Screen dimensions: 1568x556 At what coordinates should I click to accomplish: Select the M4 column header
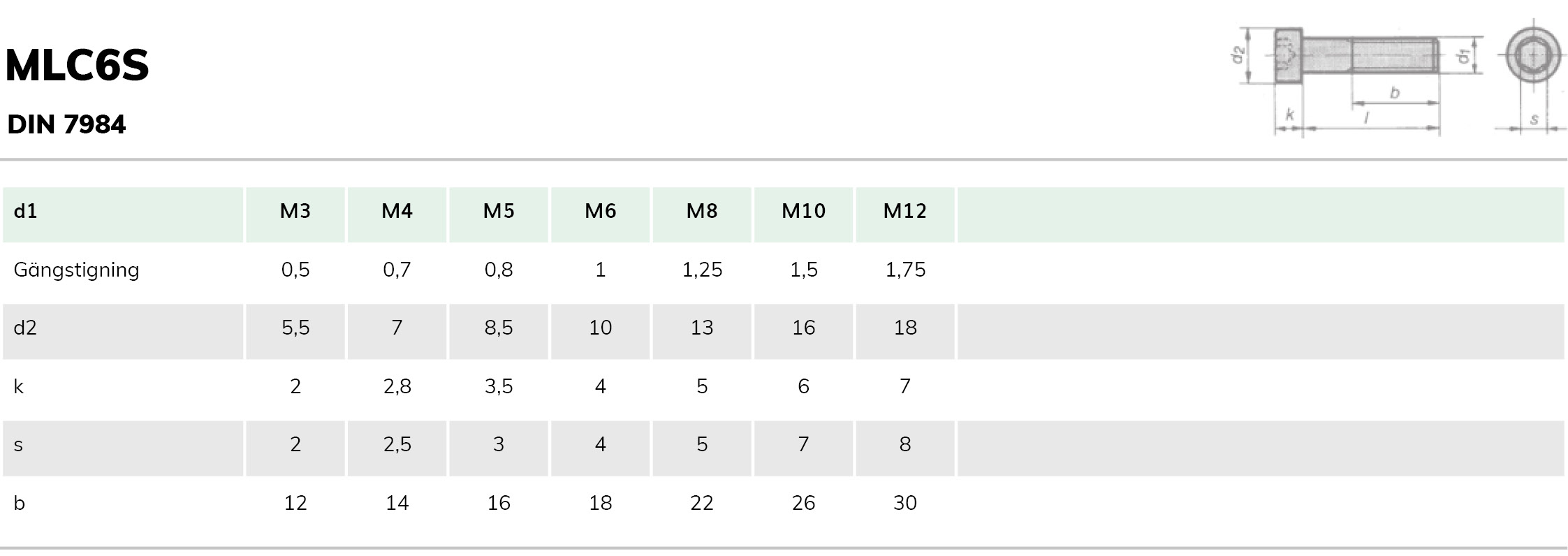tap(397, 211)
